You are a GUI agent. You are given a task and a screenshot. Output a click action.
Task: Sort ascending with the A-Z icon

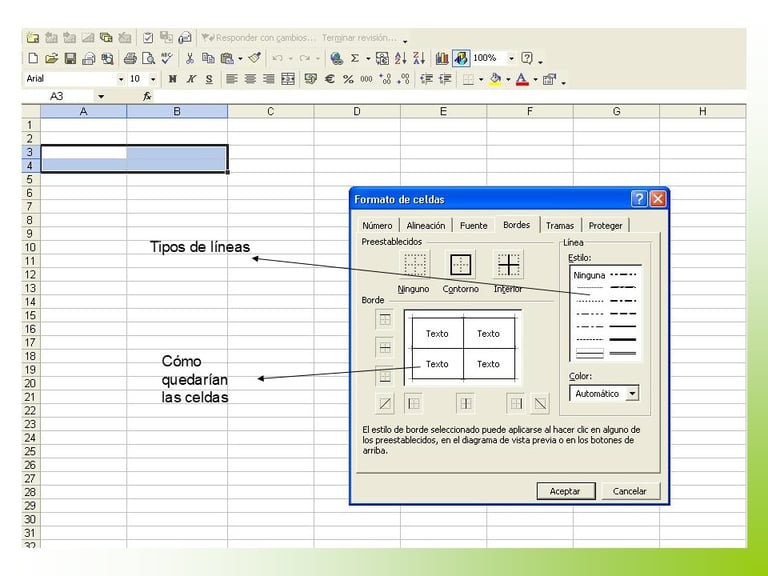(x=401, y=58)
